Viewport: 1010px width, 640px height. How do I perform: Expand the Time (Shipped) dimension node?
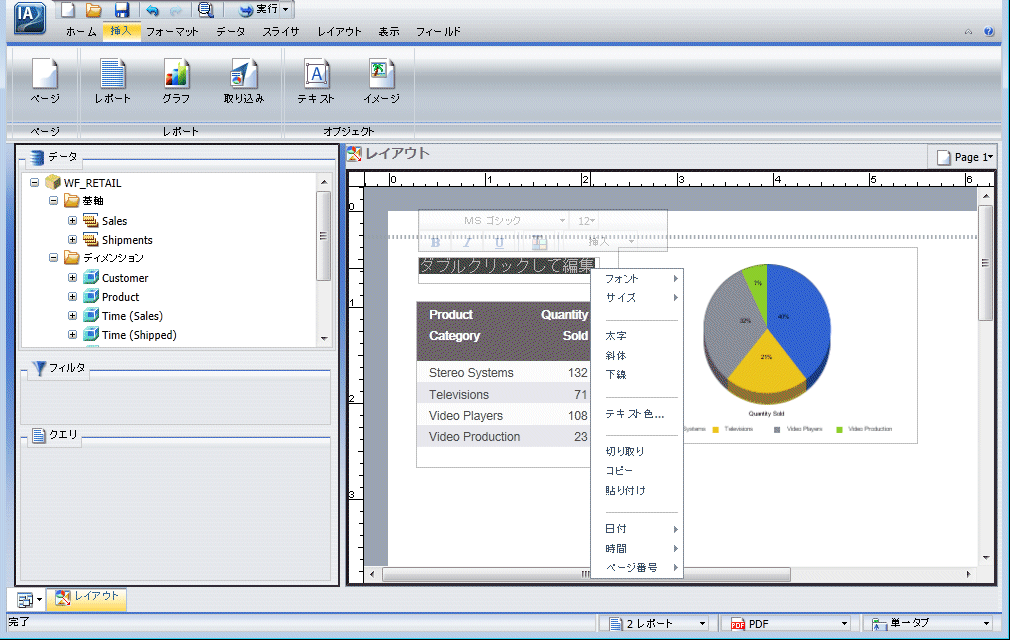(x=72, y=335)
